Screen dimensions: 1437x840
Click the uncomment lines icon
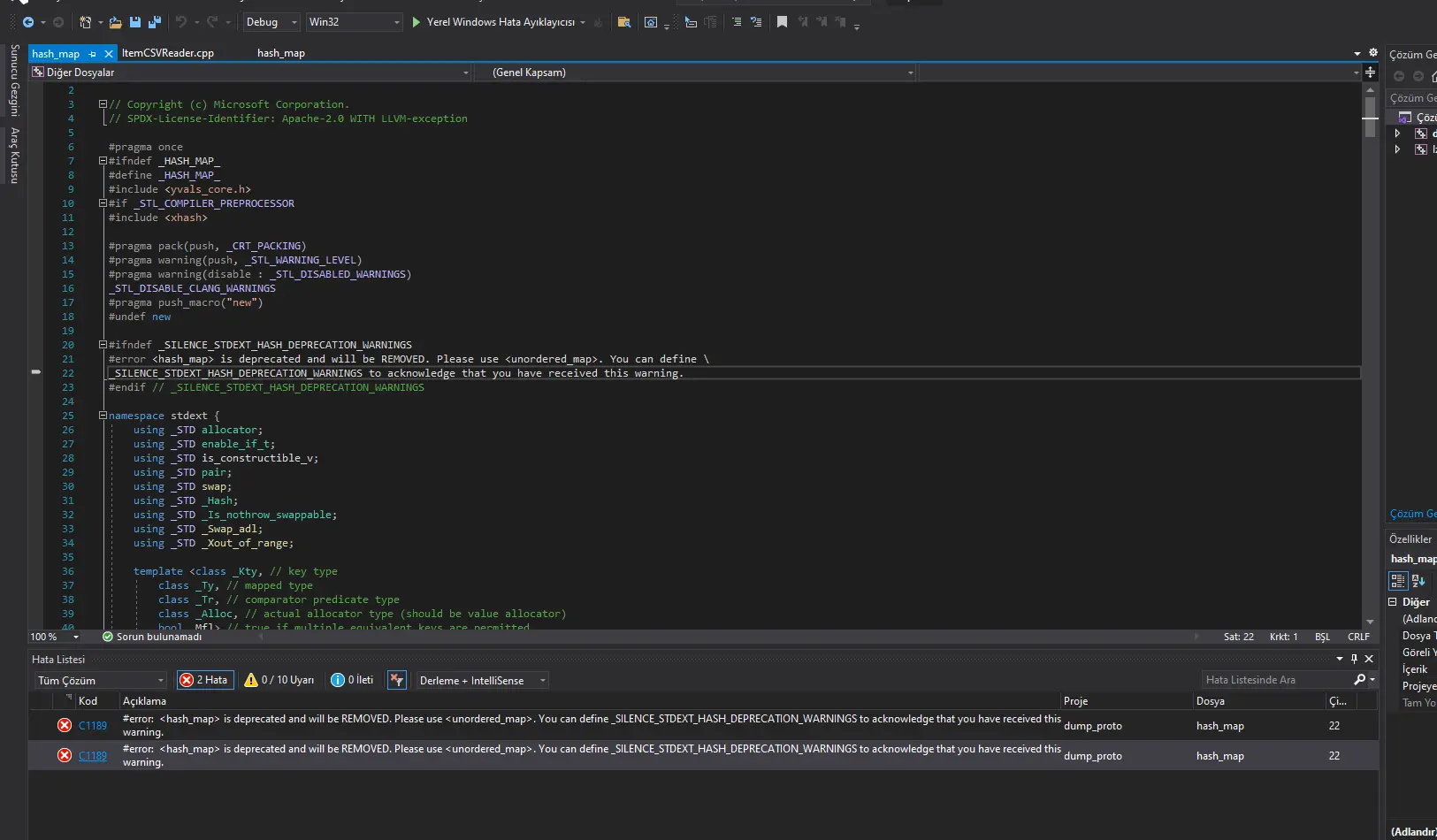(756, 22)
